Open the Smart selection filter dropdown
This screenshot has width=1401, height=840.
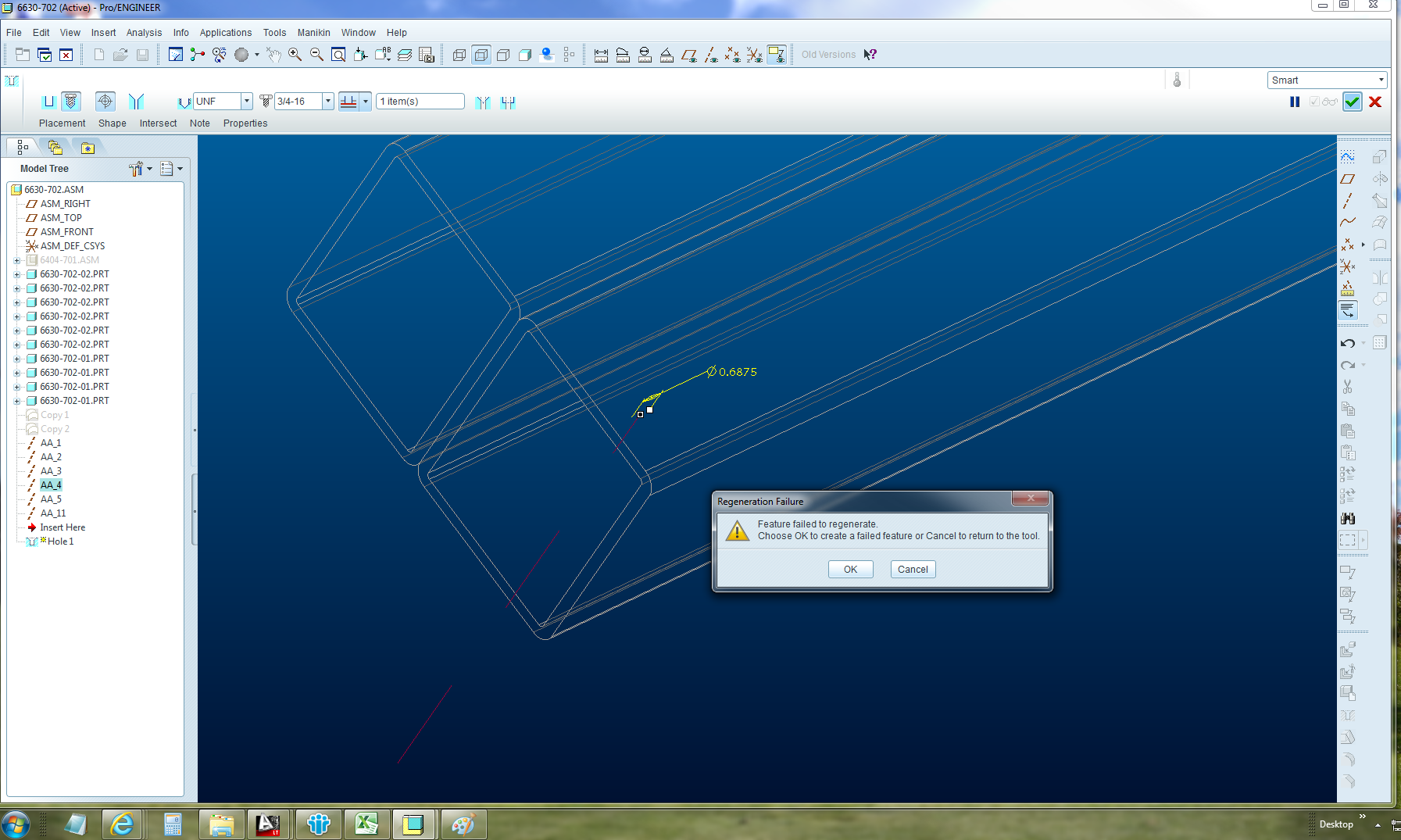[x=1381, y=80]
